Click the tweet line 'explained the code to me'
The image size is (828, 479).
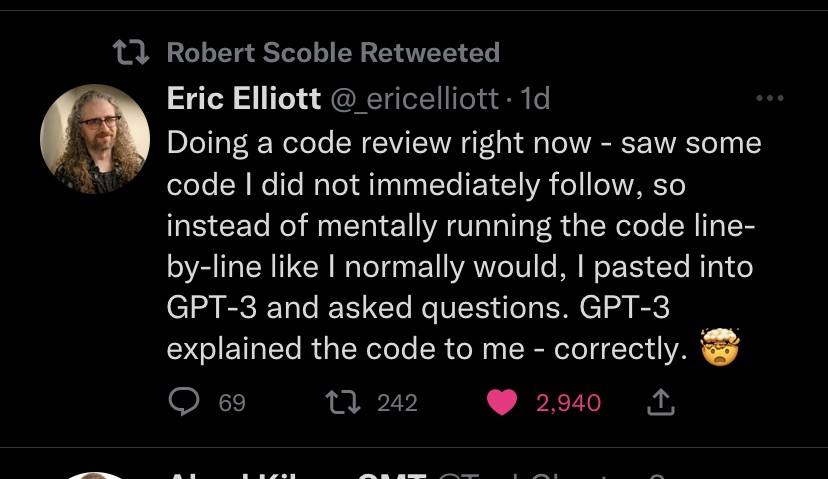(x=345, y=349)
